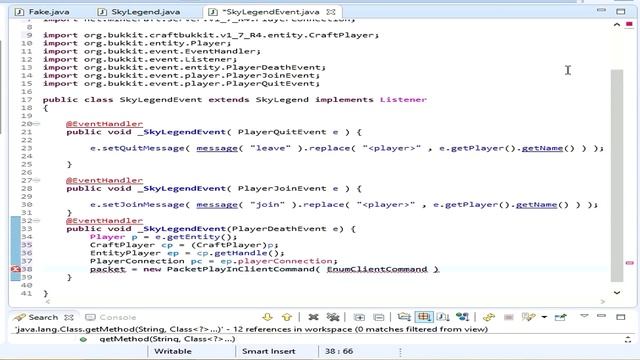
Task: Click the Listener interface name on line 17
Action: click(x=403, y=100)
